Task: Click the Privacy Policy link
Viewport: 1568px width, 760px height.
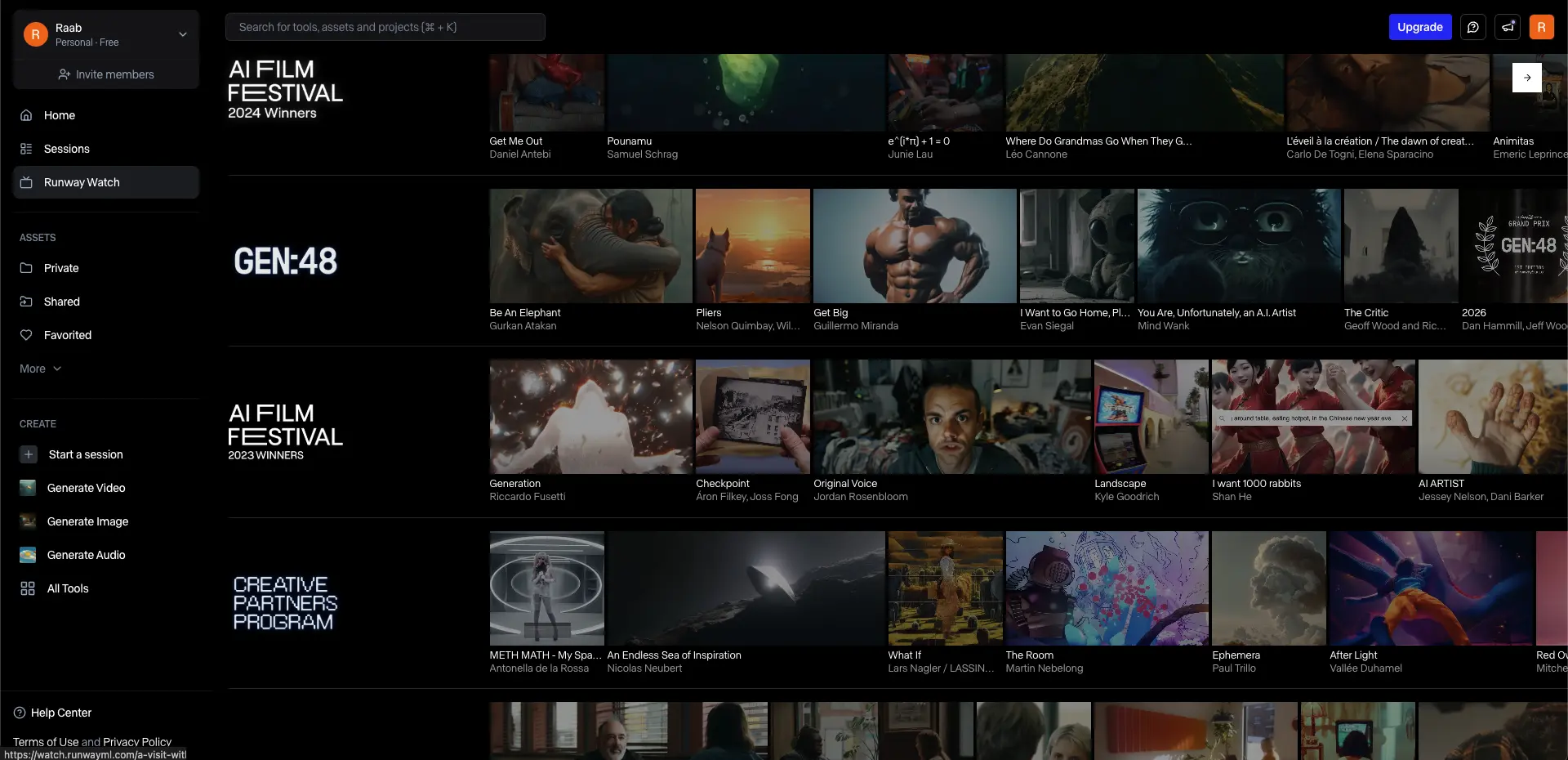Action: (x=137, y=742)
